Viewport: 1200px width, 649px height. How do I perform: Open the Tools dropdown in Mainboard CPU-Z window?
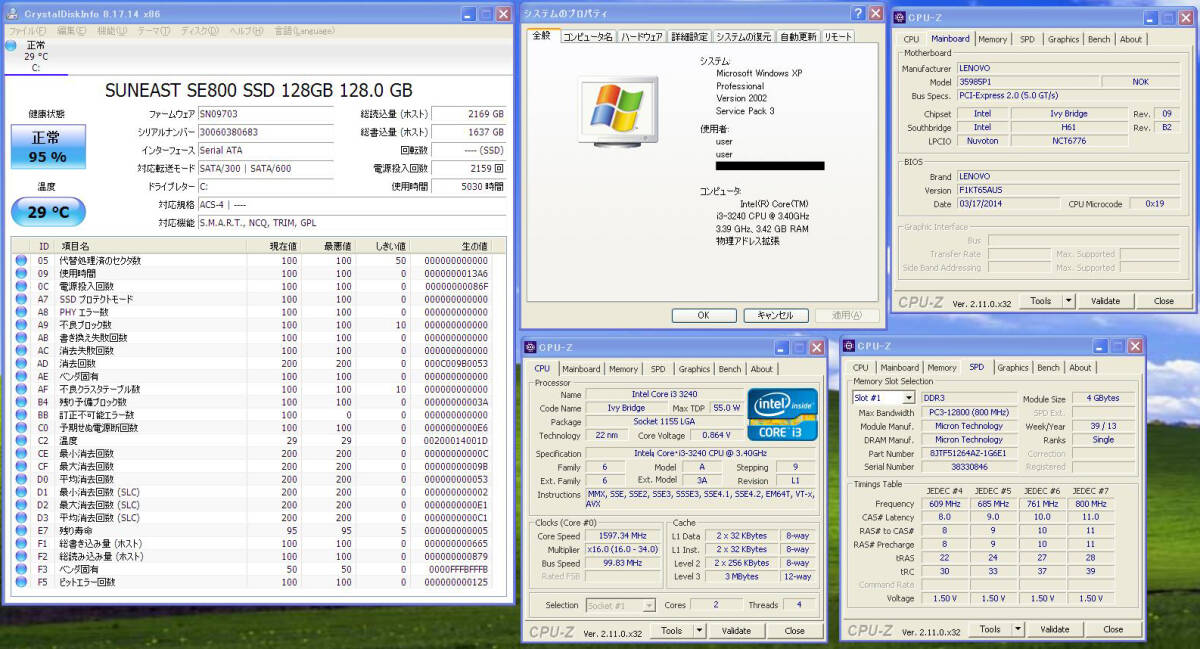click(1046, 300)
